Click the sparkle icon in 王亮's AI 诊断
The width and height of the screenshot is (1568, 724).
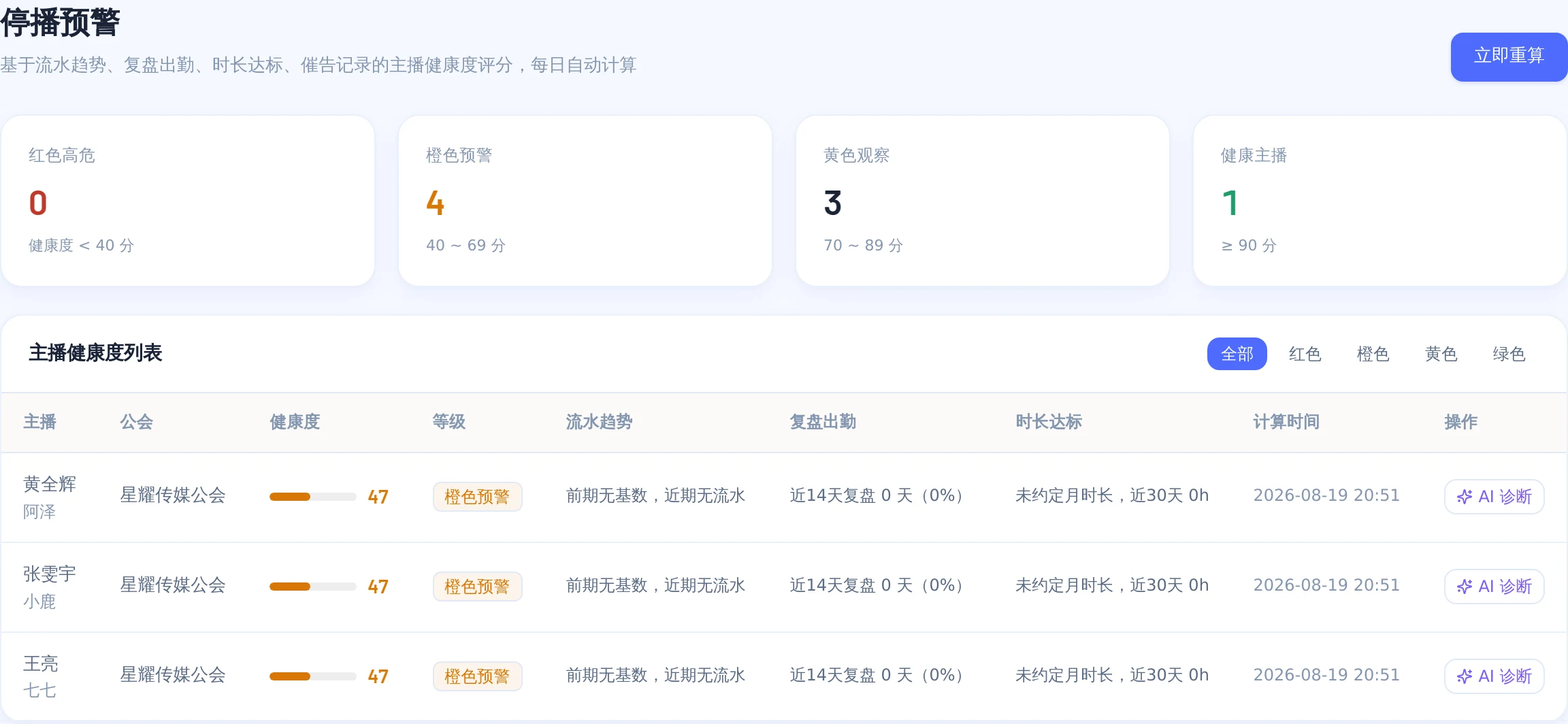[1465, 676]
